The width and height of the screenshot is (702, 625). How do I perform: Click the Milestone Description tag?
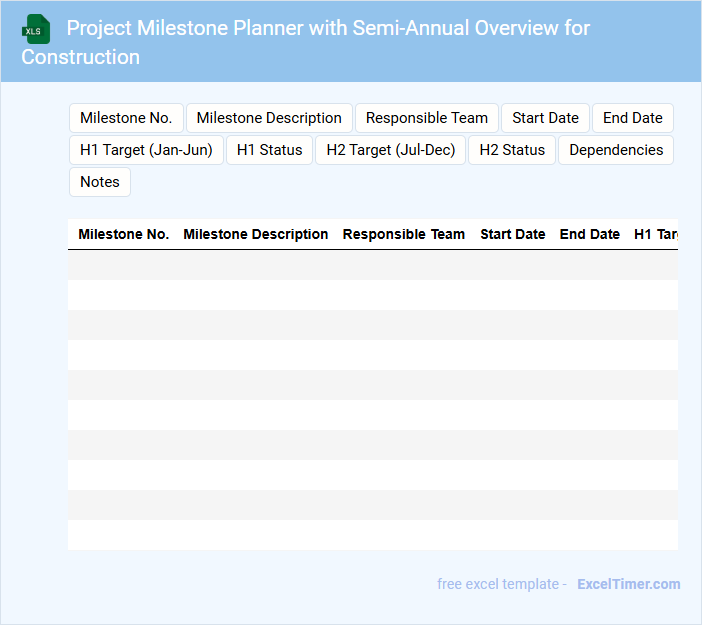tap(269, 118)
